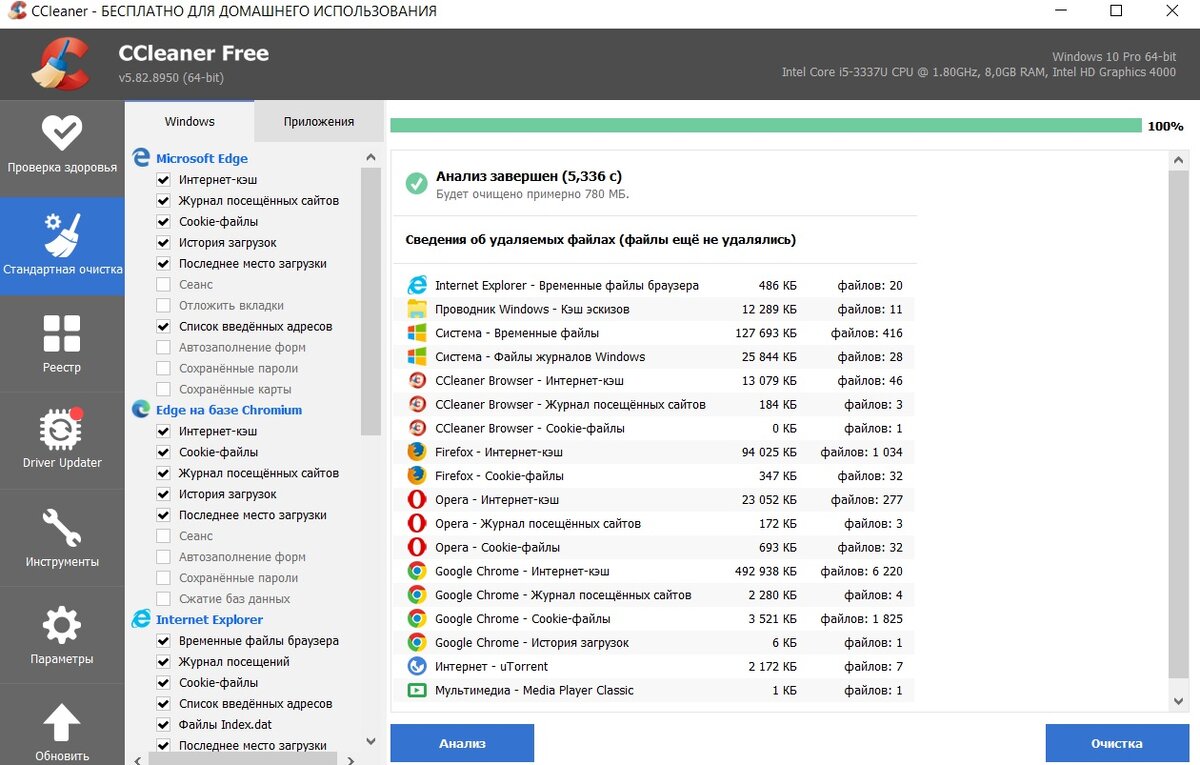This screenshot has width=1200, height=765.
Task: Click the Microsoft Edge group icon
Action: pyautogui.click(x=141, y=158)
